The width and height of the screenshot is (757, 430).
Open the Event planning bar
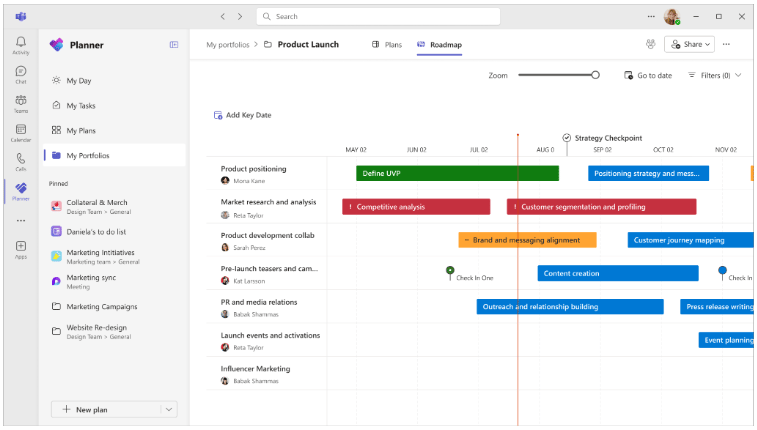point(726,340)
